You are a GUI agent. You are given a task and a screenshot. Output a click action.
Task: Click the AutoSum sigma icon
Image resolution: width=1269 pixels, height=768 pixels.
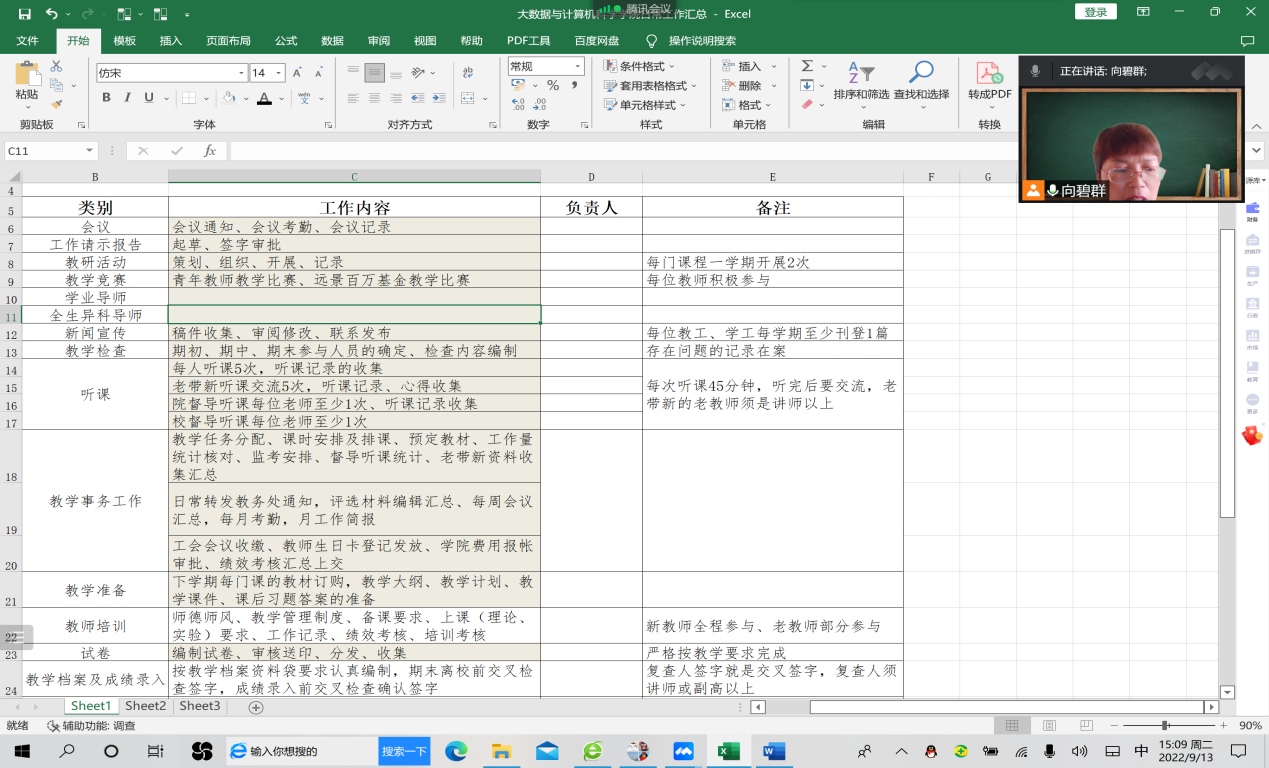pyautogui.click(x=808, y=66)
